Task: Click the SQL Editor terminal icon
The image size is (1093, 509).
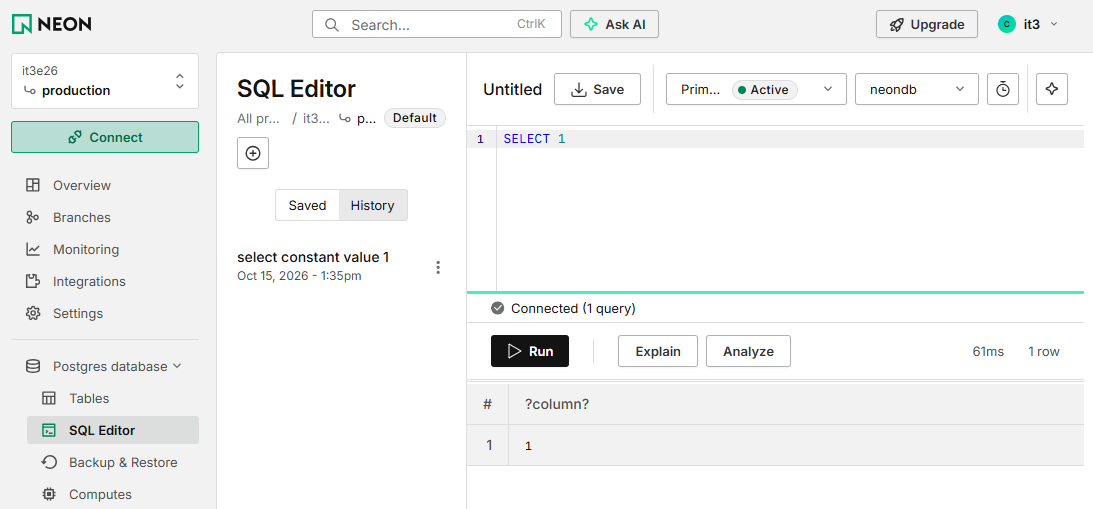Action: [x=49, y=431]
